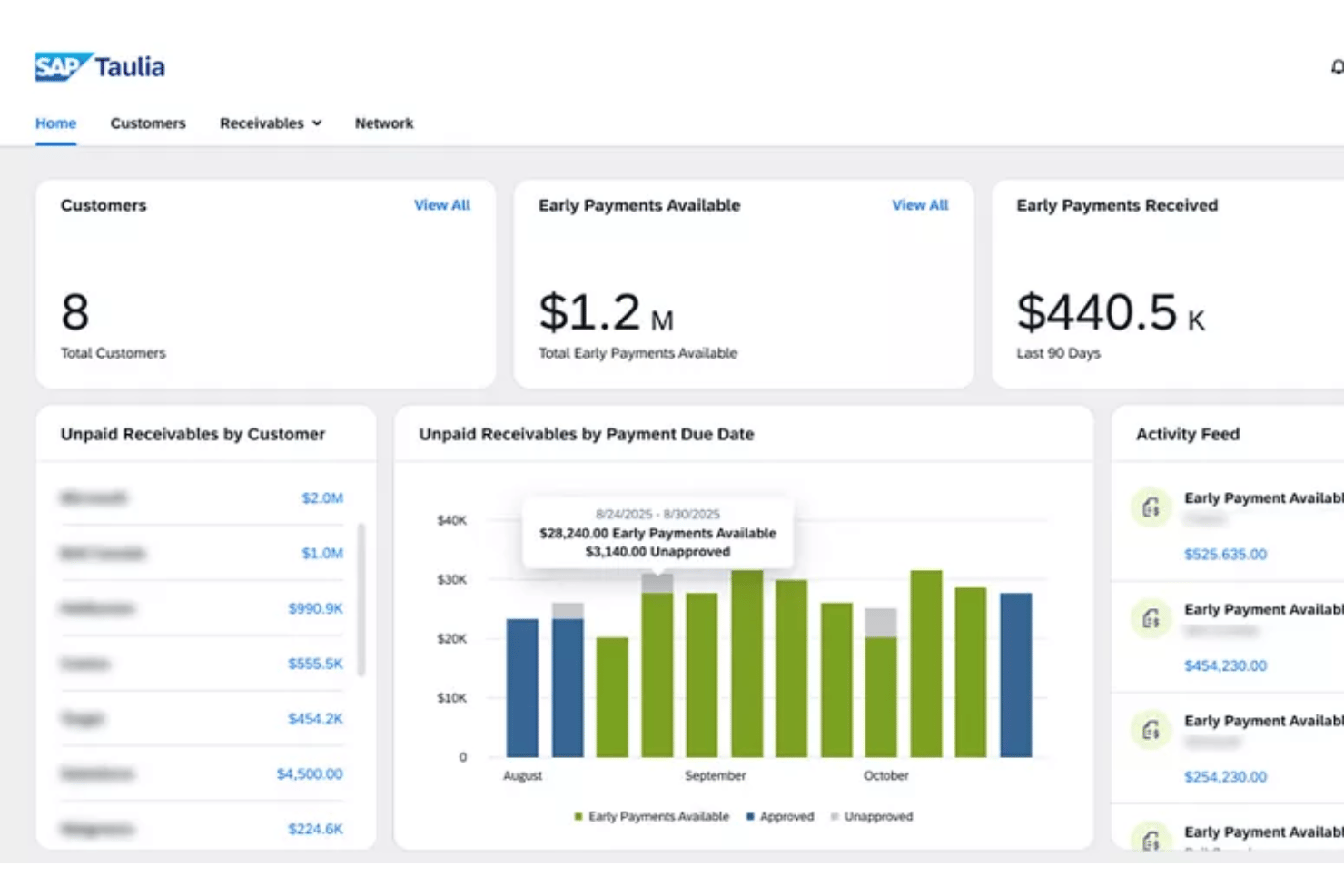Click the $28,240.00 Early Payments Available tooltip line
Viewport: 1344px width, 896px height.
(x=657, y=534)
